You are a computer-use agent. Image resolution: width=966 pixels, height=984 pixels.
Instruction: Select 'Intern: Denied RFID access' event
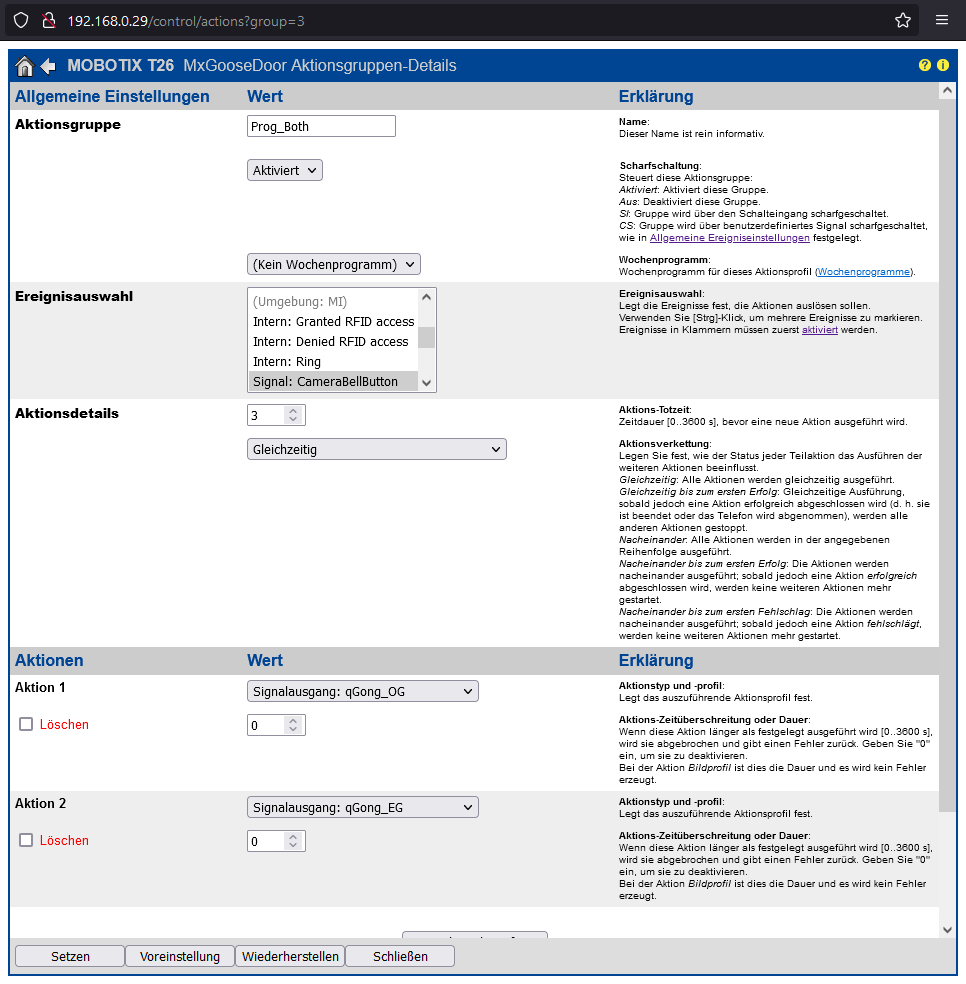pyautogui.click(x=333, y=341)
